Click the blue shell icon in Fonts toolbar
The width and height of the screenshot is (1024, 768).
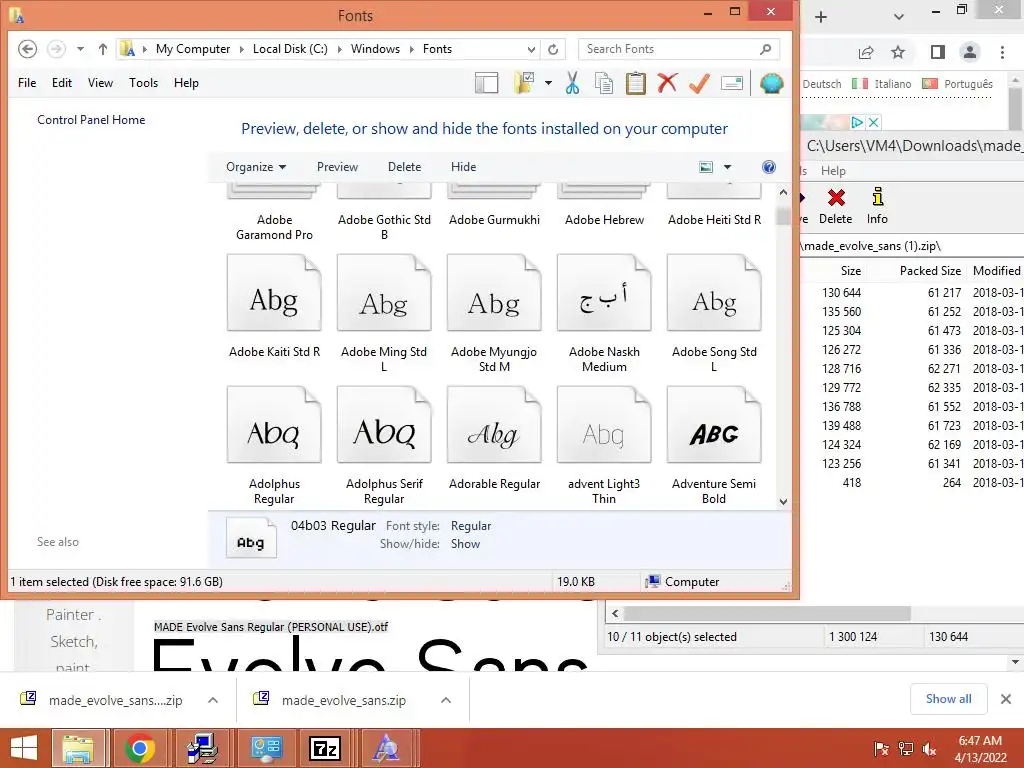(771, 83)
